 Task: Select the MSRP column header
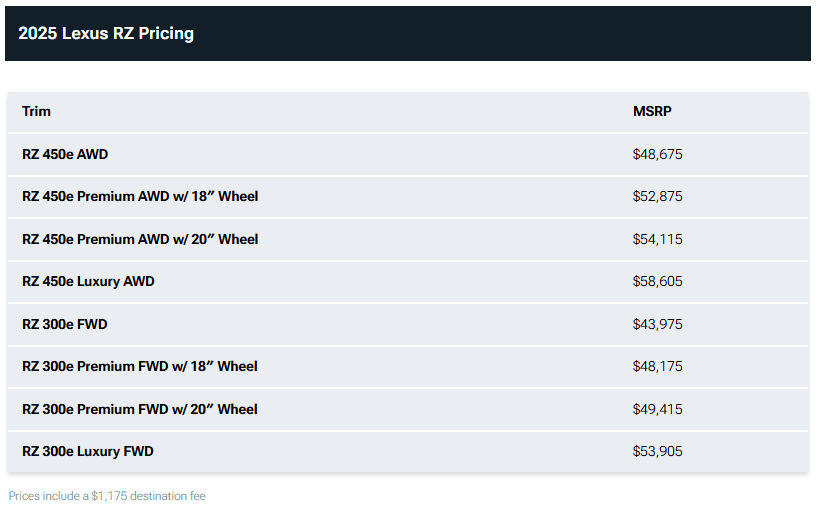[652, 111]
